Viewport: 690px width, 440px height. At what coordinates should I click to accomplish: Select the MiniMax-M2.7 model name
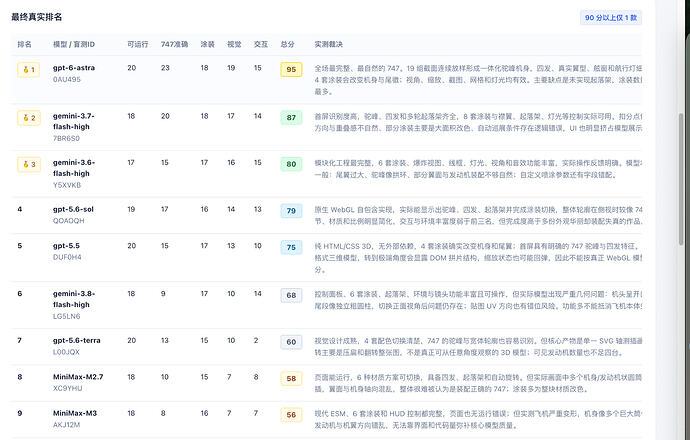78,377
